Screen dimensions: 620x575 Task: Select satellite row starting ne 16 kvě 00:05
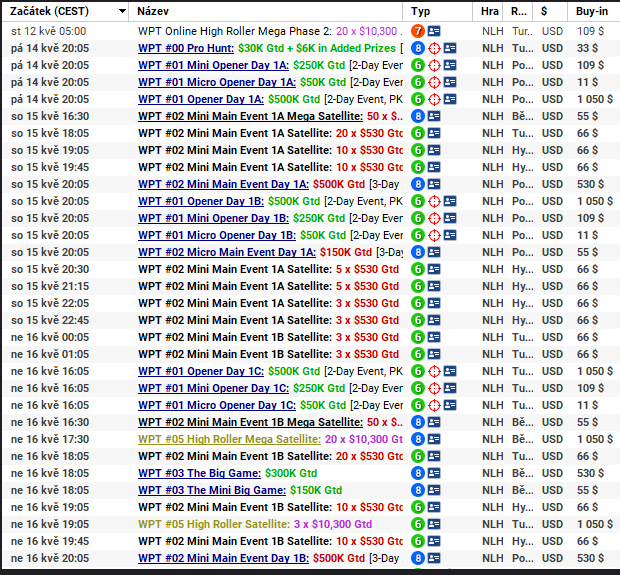pyautogui.click(x=311, y=337)
